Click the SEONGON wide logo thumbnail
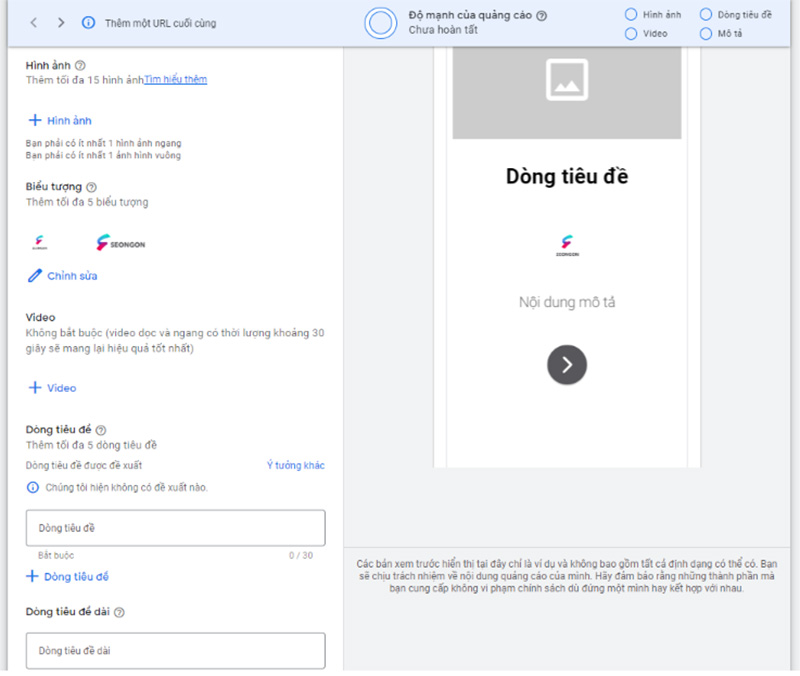Image resolution: width=800 pixels, height=676 pixels. 121,243
